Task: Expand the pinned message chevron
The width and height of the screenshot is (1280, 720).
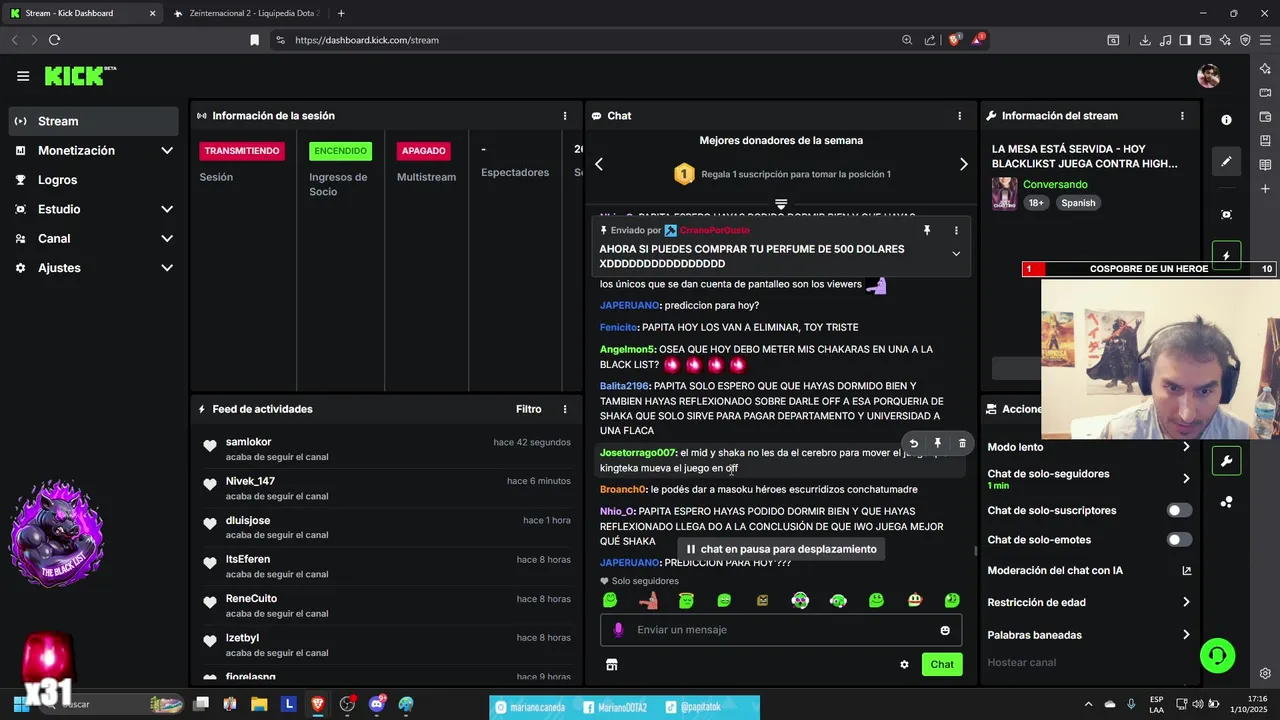Action: 956,254
